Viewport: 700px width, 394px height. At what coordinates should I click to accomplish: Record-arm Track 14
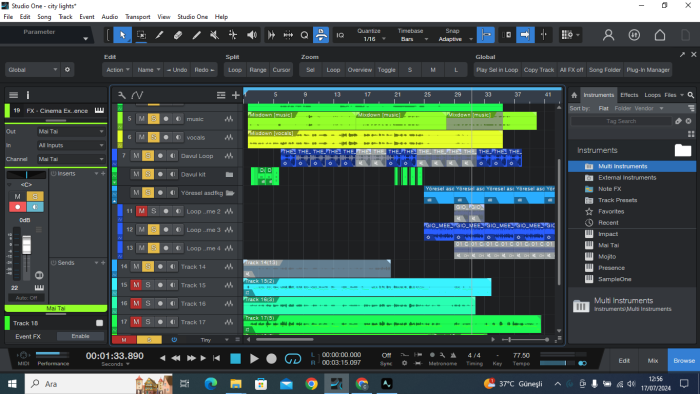(160, 266)
